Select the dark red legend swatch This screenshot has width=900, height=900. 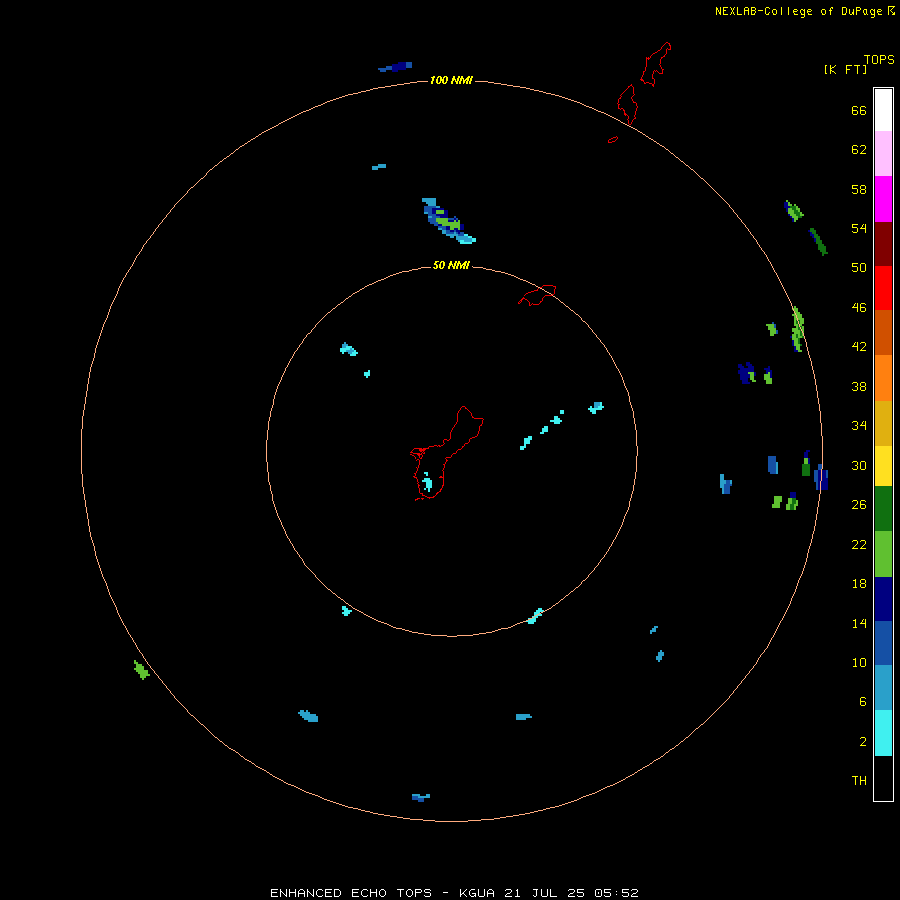point(883,244)
